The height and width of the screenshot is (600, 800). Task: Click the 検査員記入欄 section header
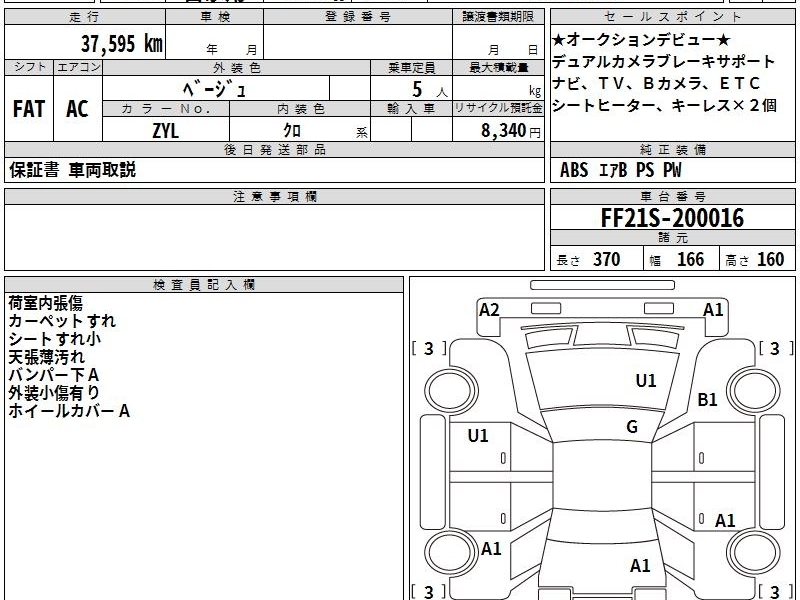(x=204, y=285)
